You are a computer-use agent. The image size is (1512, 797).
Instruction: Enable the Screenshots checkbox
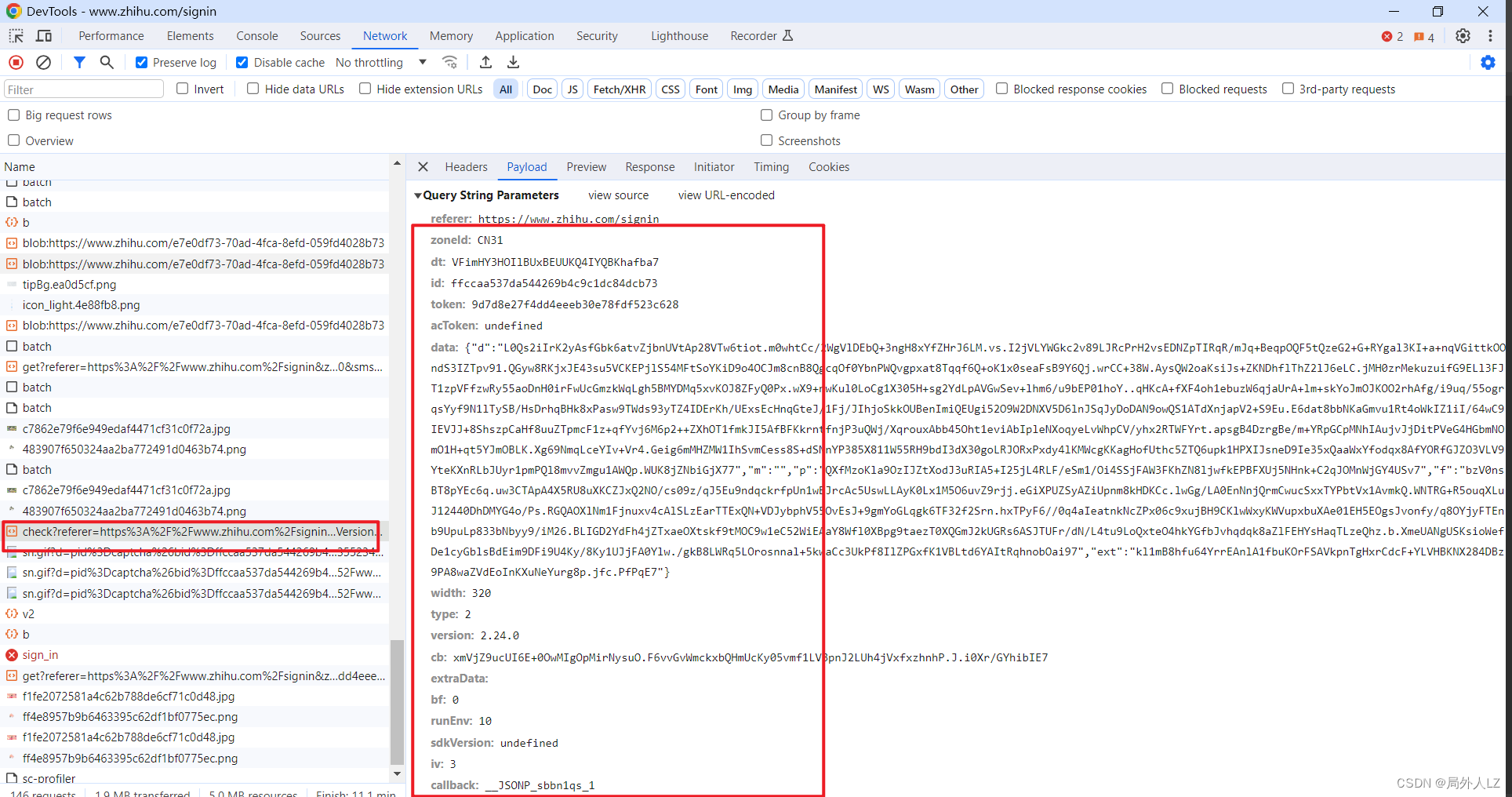(x=766, y=140)
